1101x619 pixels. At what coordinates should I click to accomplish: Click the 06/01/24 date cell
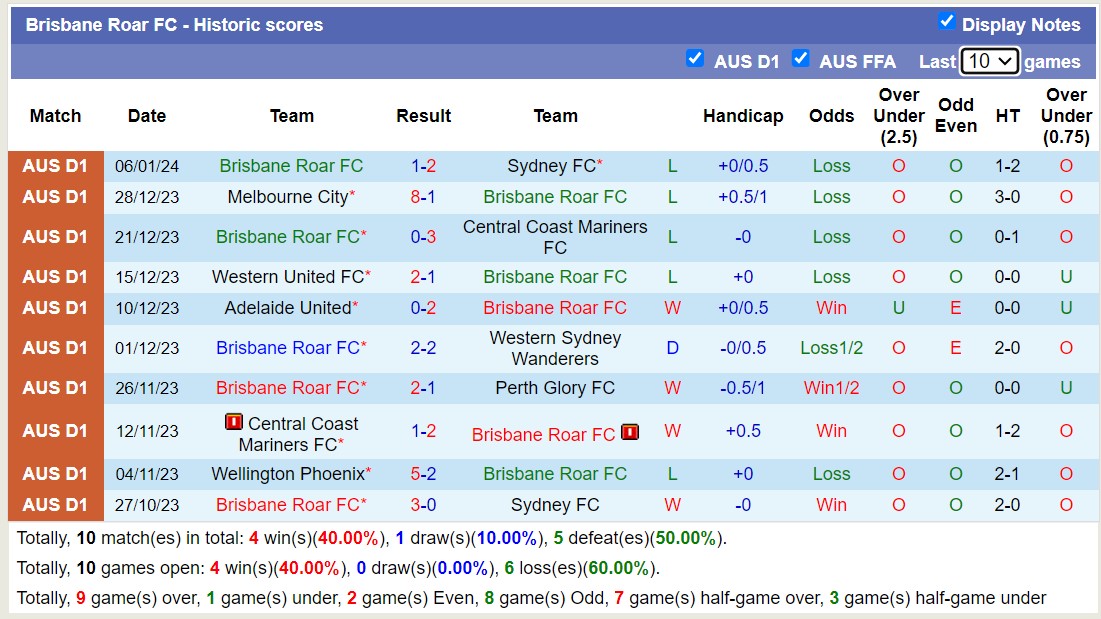pos(146,166)
